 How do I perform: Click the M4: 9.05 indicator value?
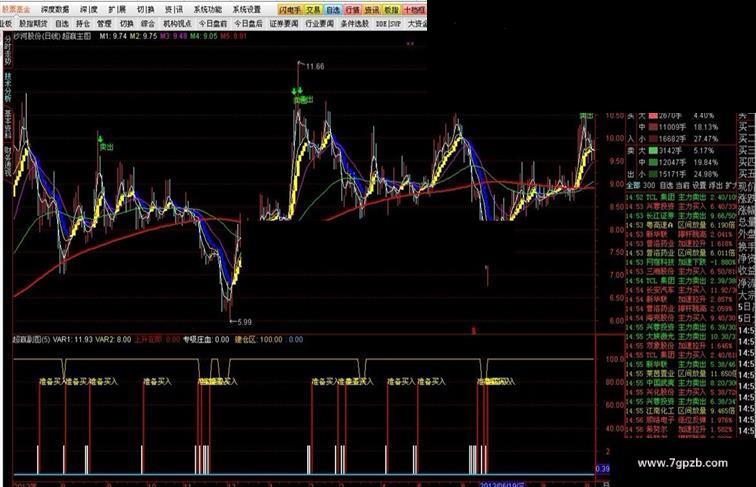[x=203, y=36]
